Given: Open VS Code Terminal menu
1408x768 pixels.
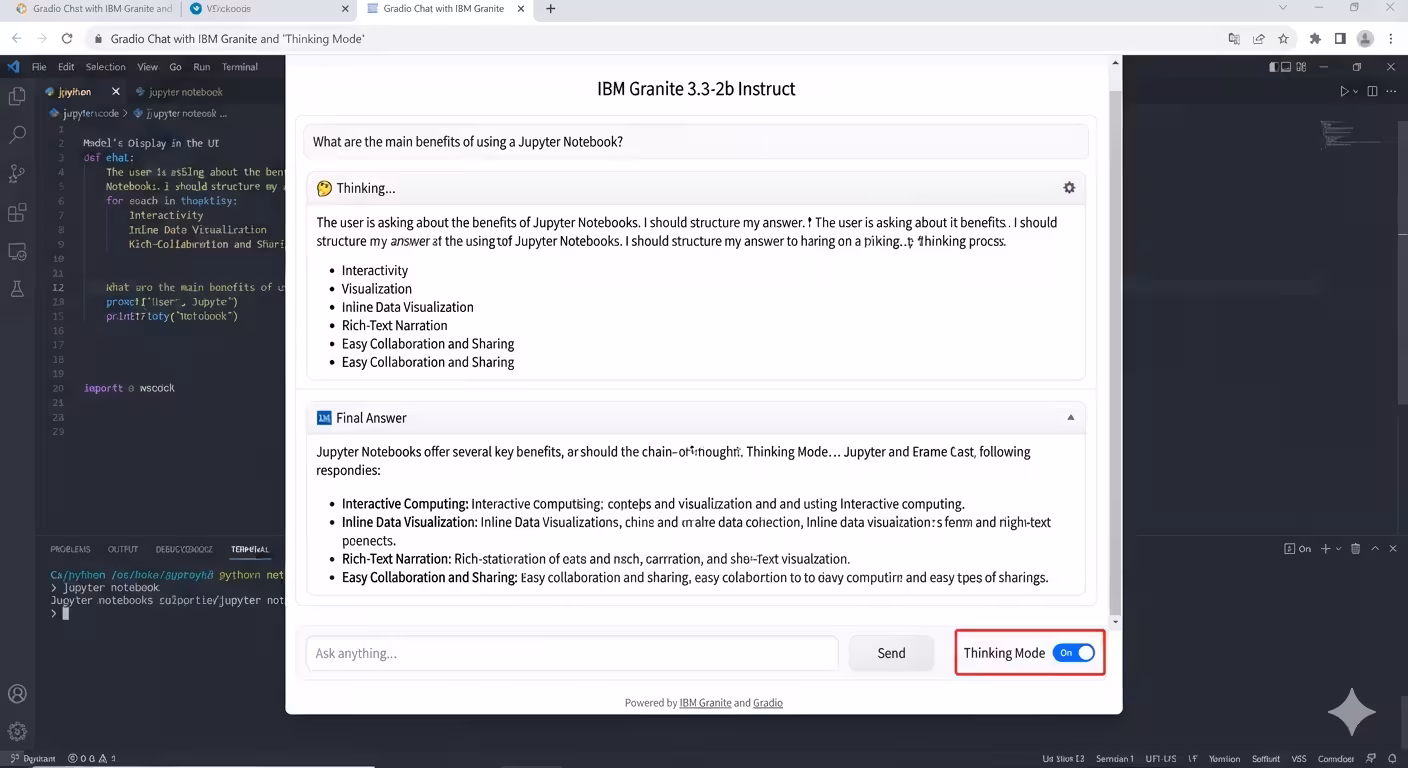Looking at the screenshot, I should coord(239,67).
